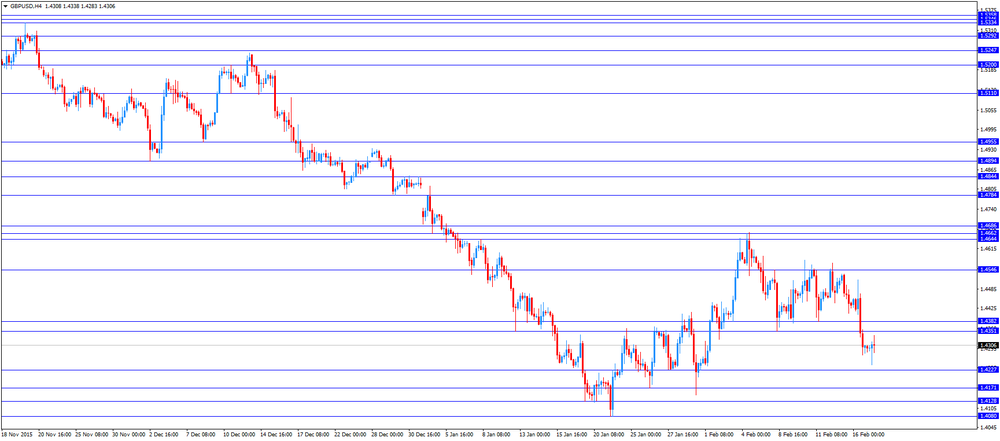Click the 1.4485 price scale value
The width and height of the screenshot is (1000, 441).
989,288
